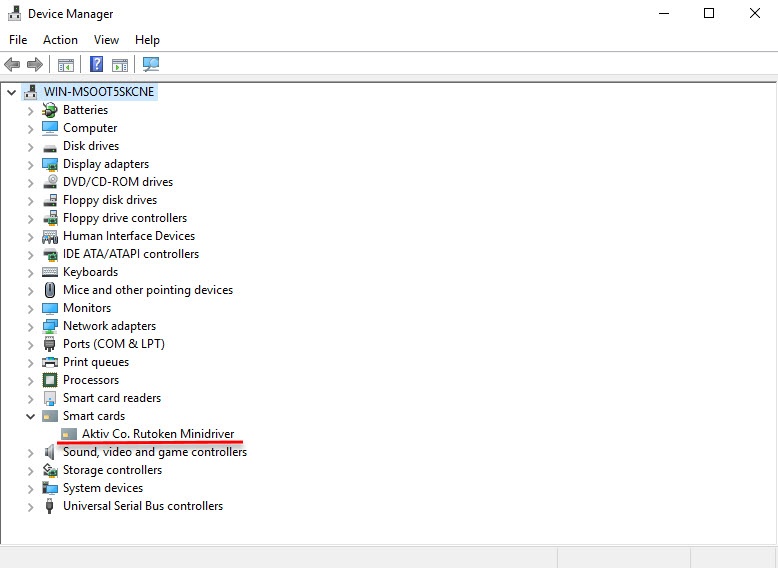Maximize the Device Manager window
The width and height of the screenshot is (778, 568).
[709, 13]
